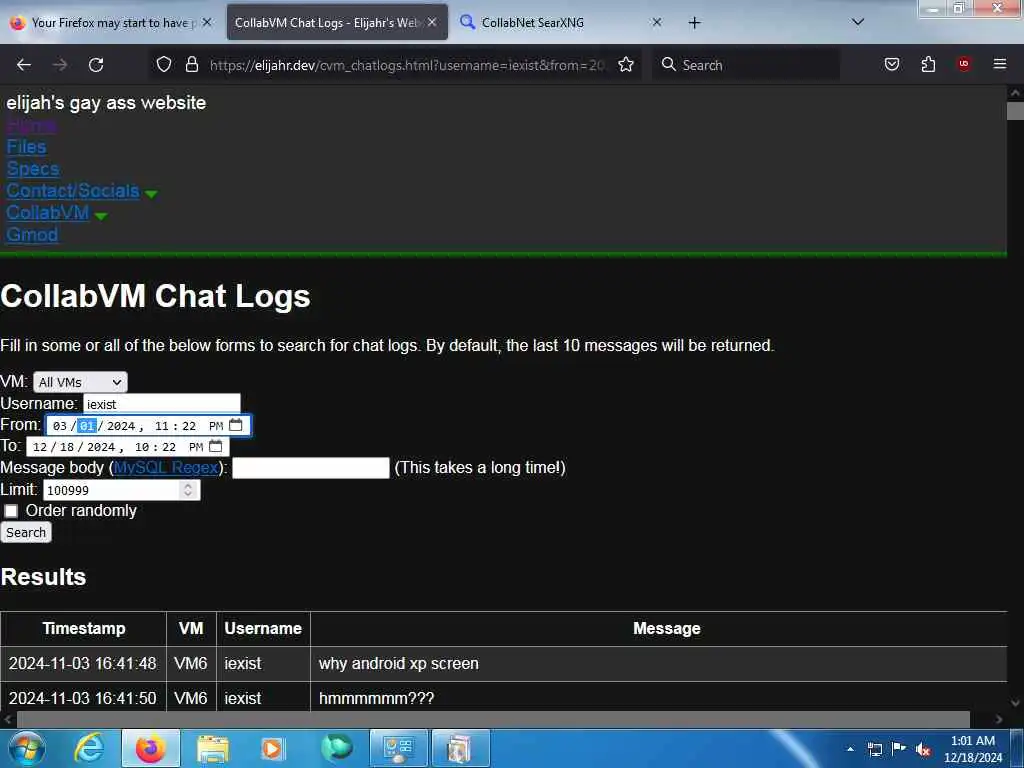
Task: Open the Contact/Socials navigation link
Action: 72,191
